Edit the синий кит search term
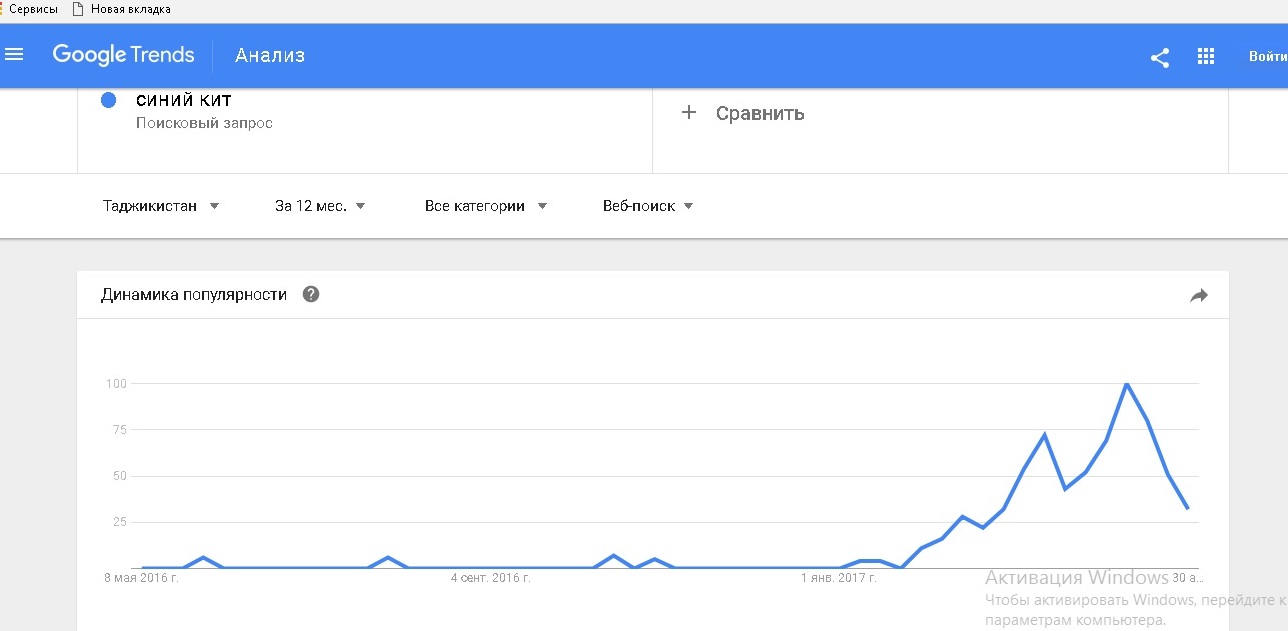 click(184, 100)
